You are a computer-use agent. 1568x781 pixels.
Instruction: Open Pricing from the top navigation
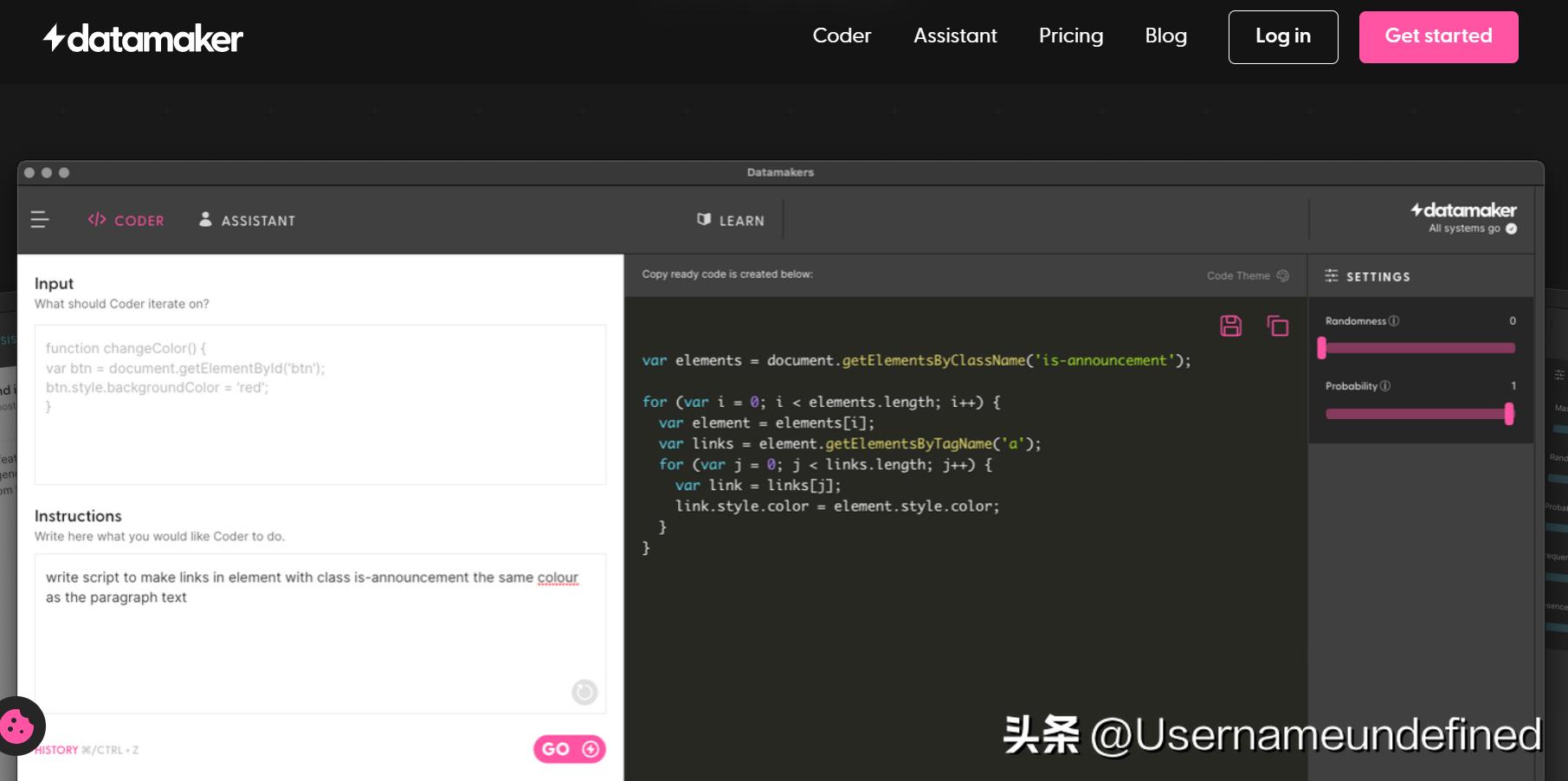coord(1070,36)
